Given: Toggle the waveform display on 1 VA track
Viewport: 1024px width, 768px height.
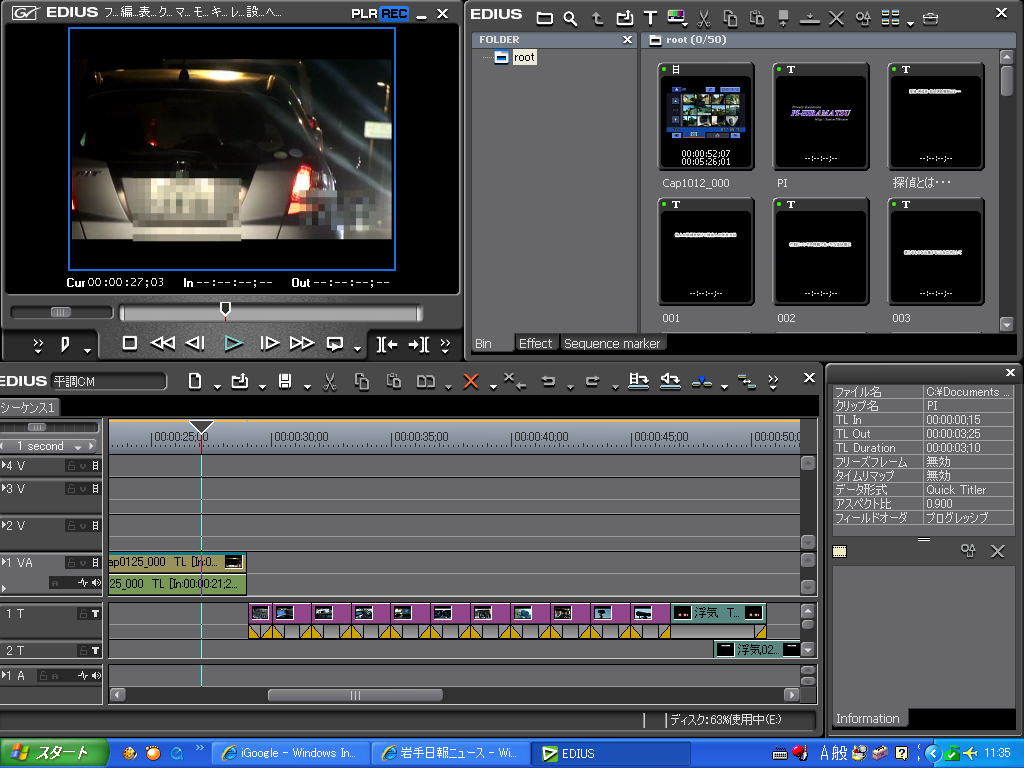Looking at the screenshot, I should pos(83,583).
